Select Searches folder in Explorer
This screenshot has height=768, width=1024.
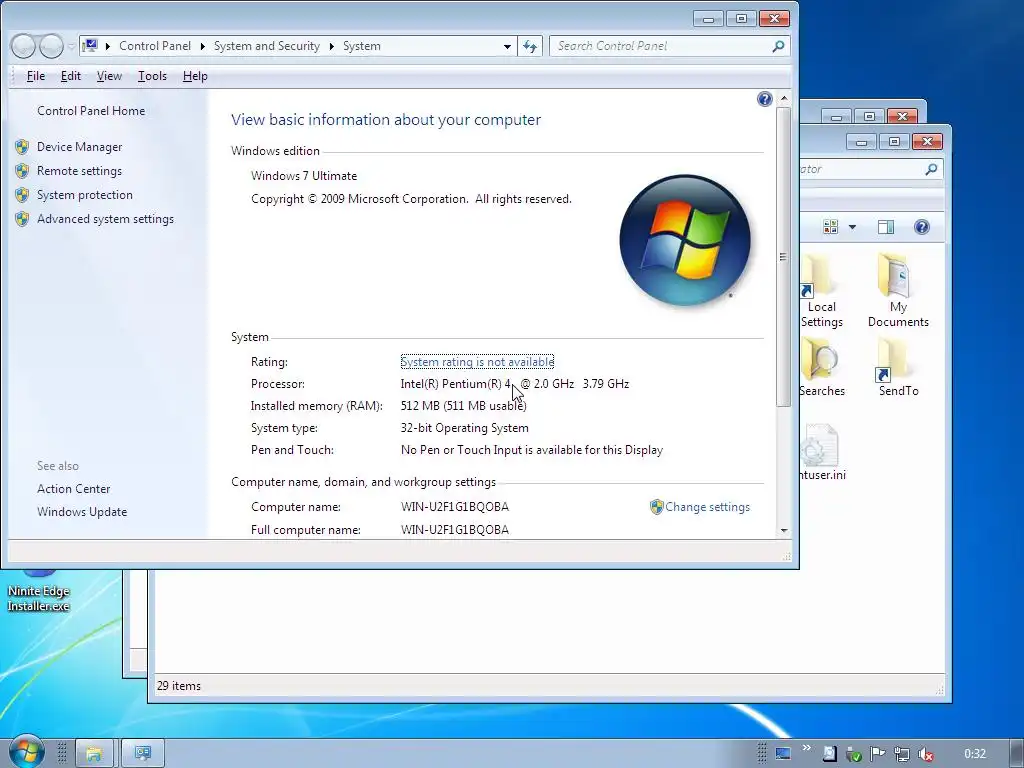tap(822, 368)
